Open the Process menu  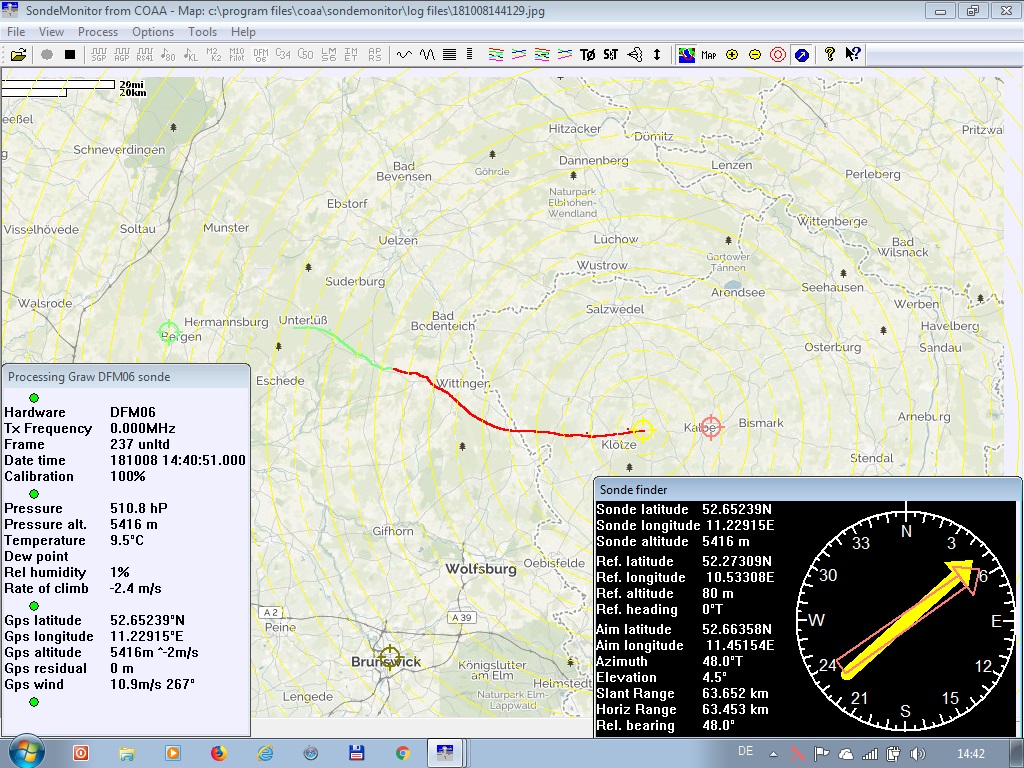click(98, 32)
